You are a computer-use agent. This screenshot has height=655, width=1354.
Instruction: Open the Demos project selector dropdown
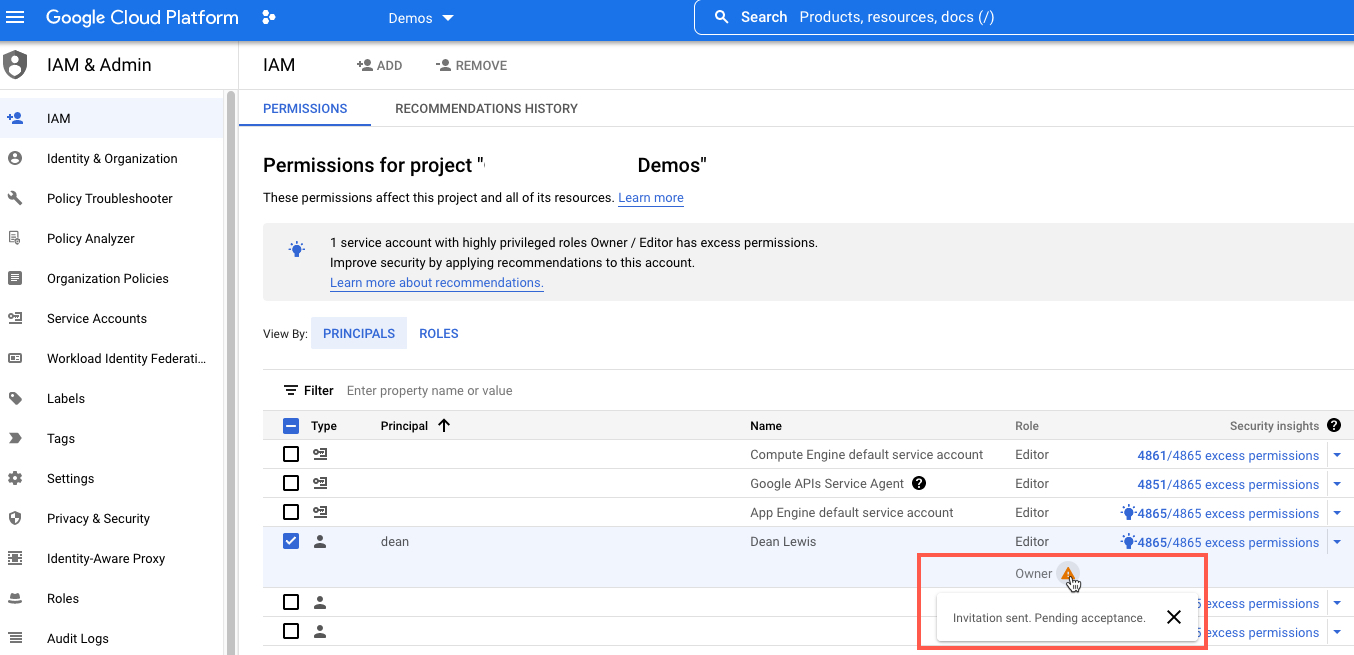421,18
